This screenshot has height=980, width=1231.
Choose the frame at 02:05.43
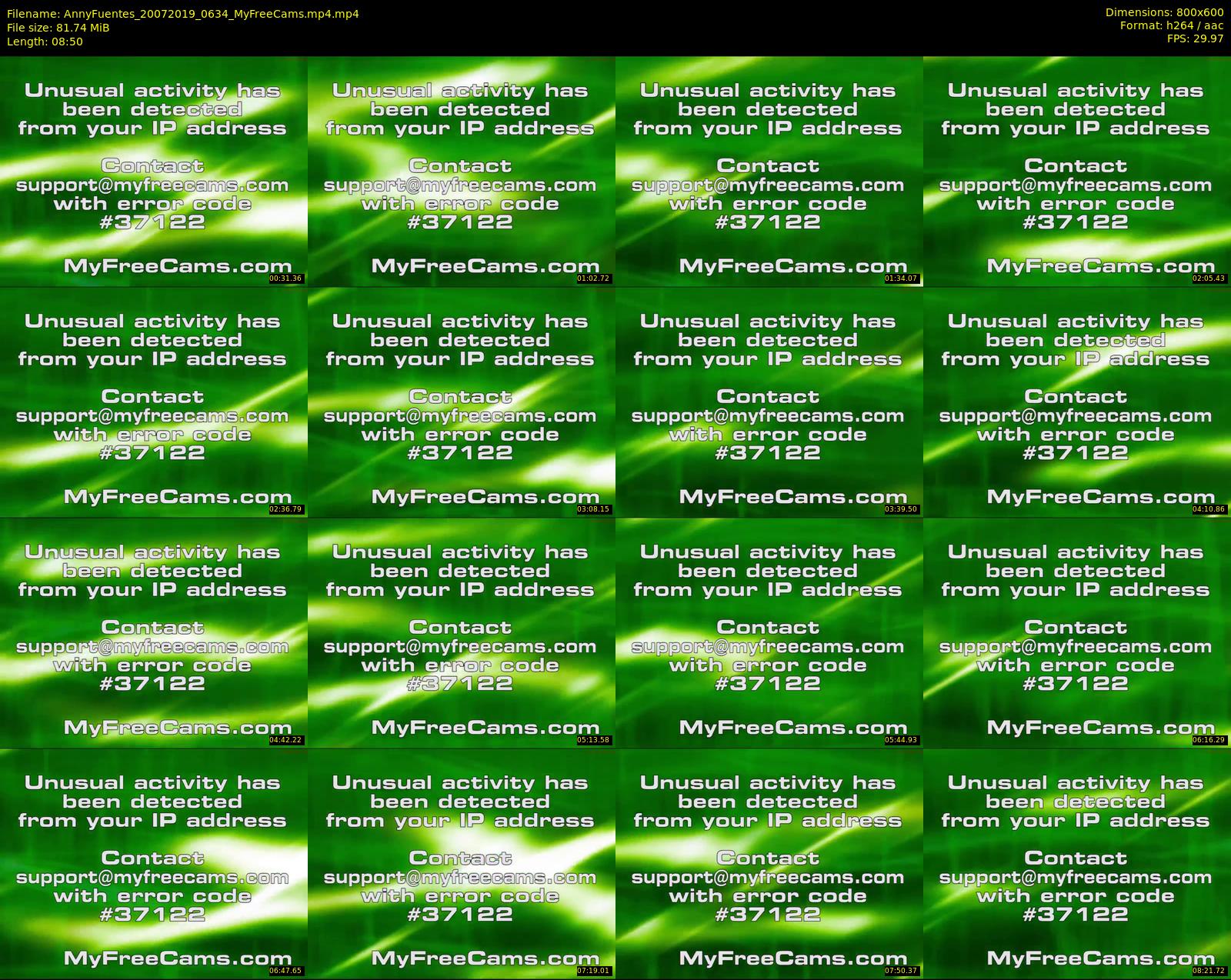click(1077, 171)
